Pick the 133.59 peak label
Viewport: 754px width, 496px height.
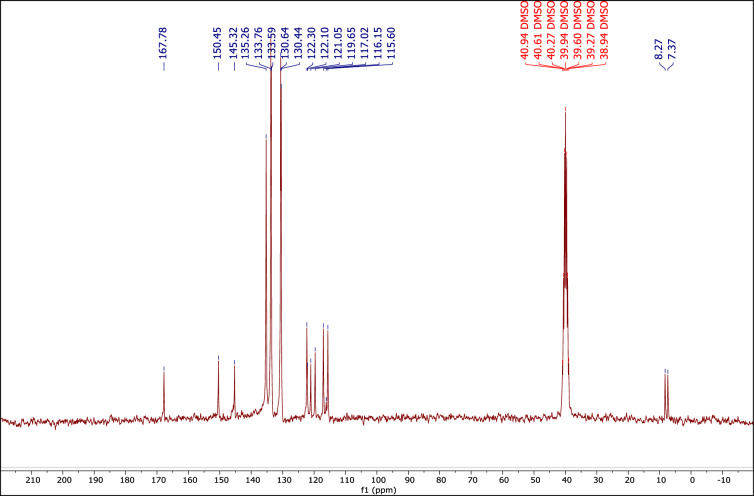coord(272,43)
